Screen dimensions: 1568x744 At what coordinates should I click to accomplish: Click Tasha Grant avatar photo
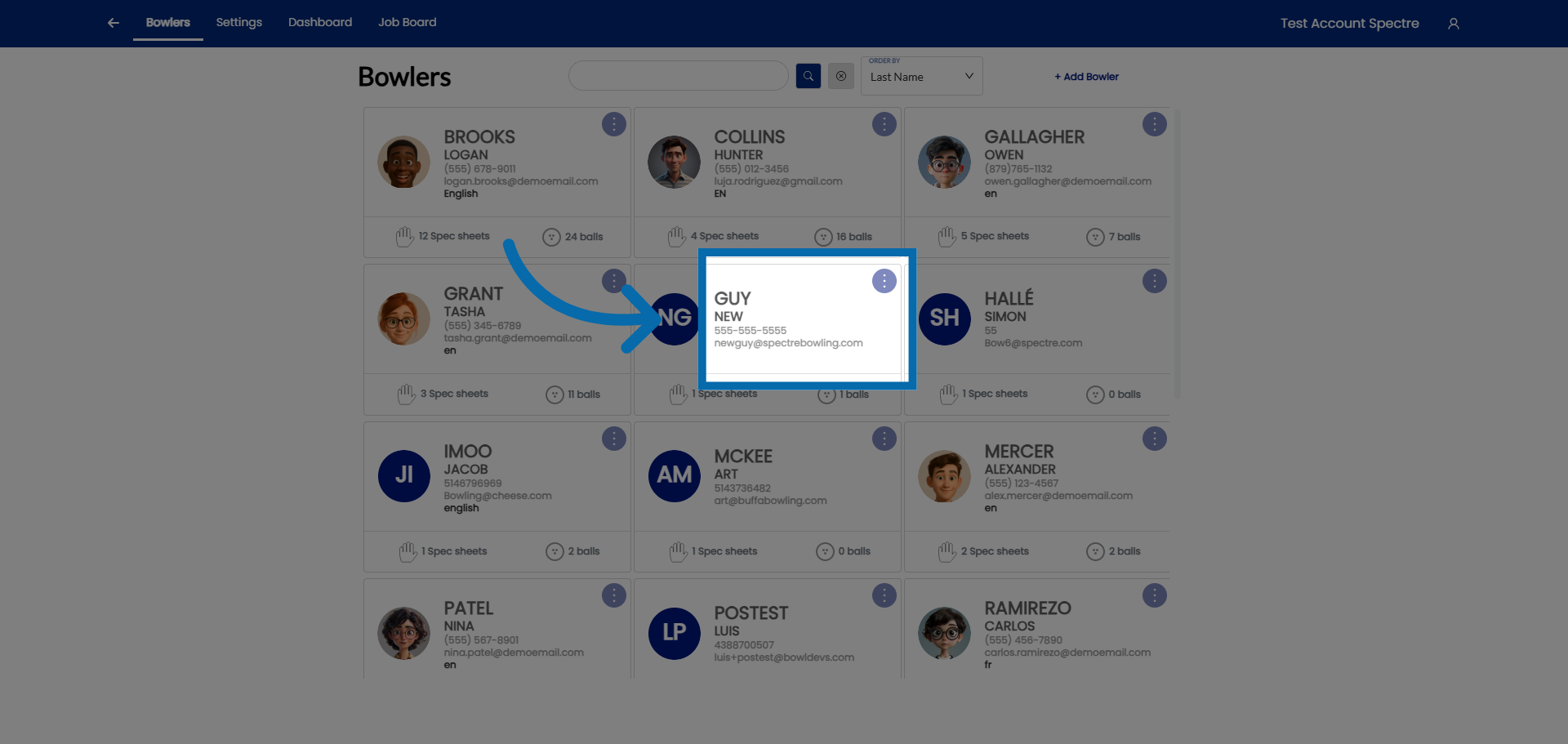(x=404, y=319)
